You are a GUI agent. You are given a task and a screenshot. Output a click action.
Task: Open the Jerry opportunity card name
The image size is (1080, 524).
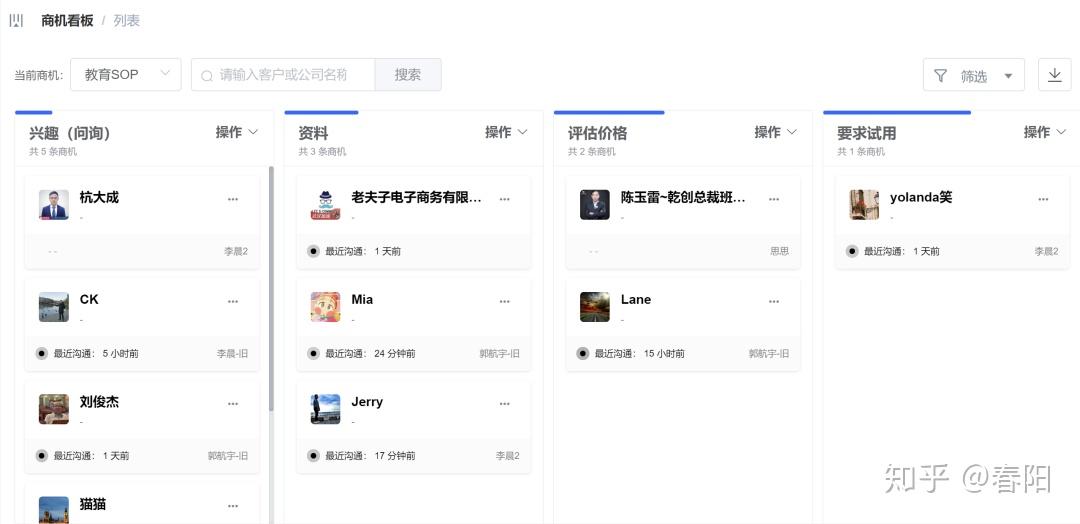click(x=367, y=402)
